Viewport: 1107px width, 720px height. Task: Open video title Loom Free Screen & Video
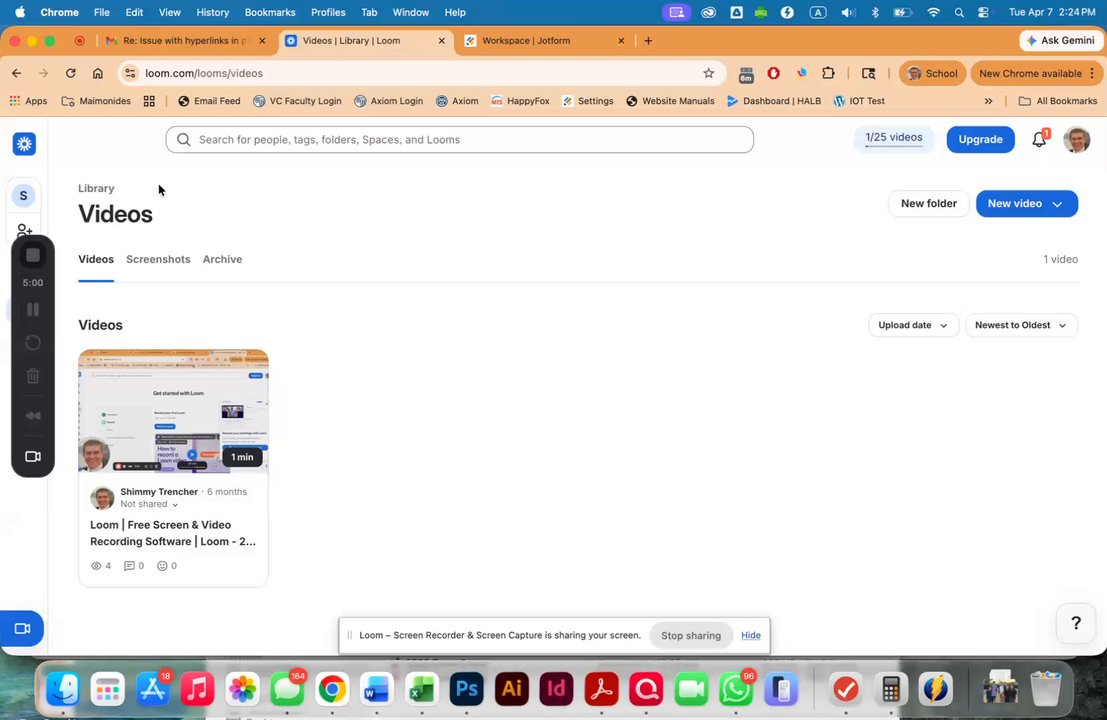173,533
